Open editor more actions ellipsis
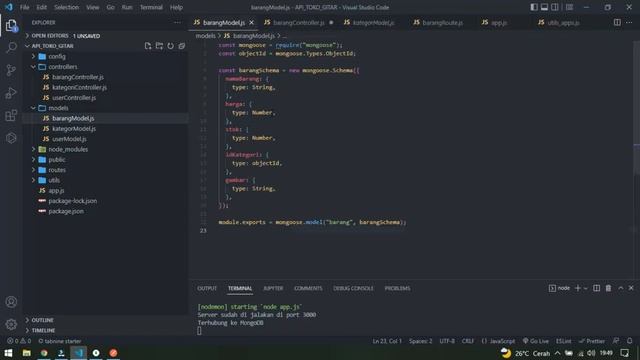640x360 pixels. (629, 22)
